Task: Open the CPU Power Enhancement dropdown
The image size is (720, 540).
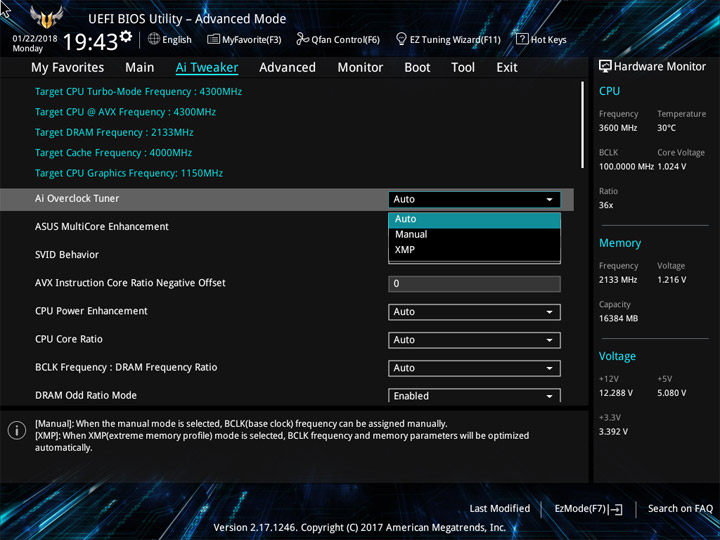Action: [x=474, y=312]
